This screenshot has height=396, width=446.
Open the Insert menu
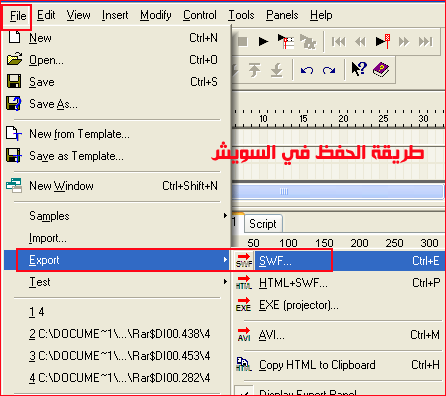[115, 15]
